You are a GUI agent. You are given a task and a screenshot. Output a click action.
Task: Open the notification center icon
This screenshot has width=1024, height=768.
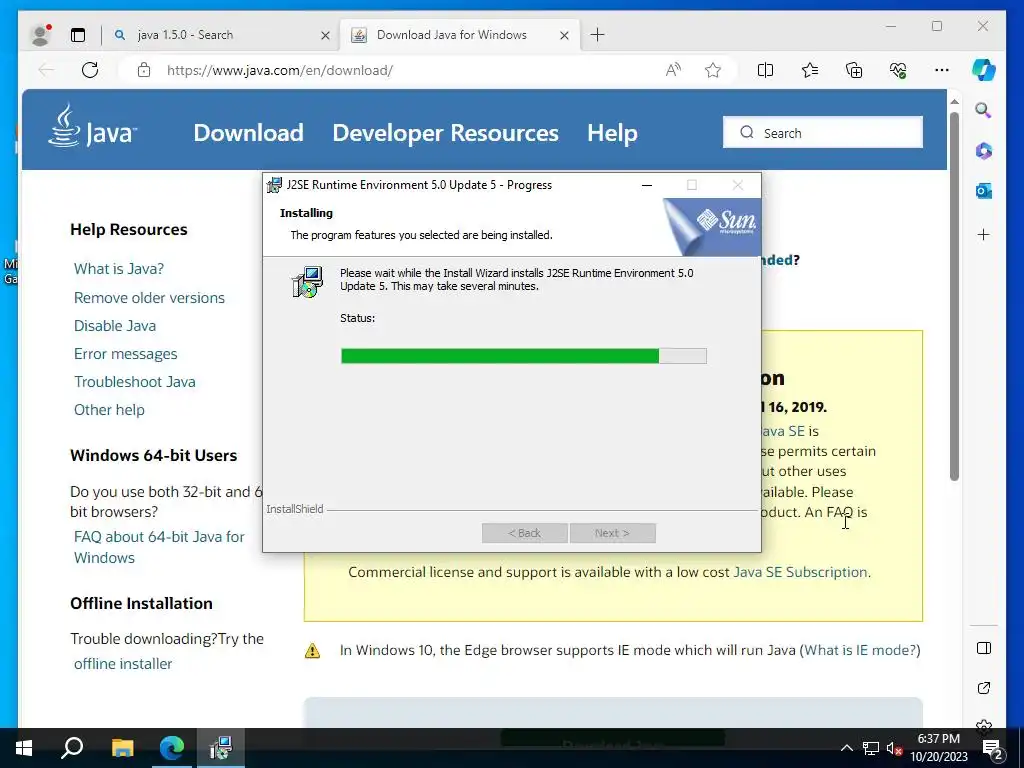coord(993,748)
